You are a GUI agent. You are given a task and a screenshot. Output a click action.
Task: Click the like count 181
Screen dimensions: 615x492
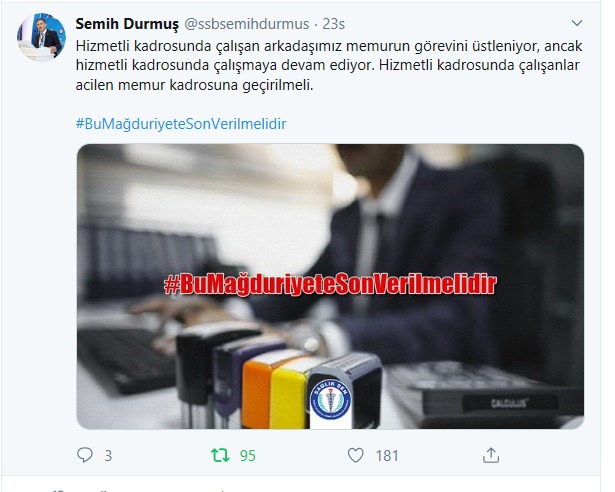(x=387, y=456)
